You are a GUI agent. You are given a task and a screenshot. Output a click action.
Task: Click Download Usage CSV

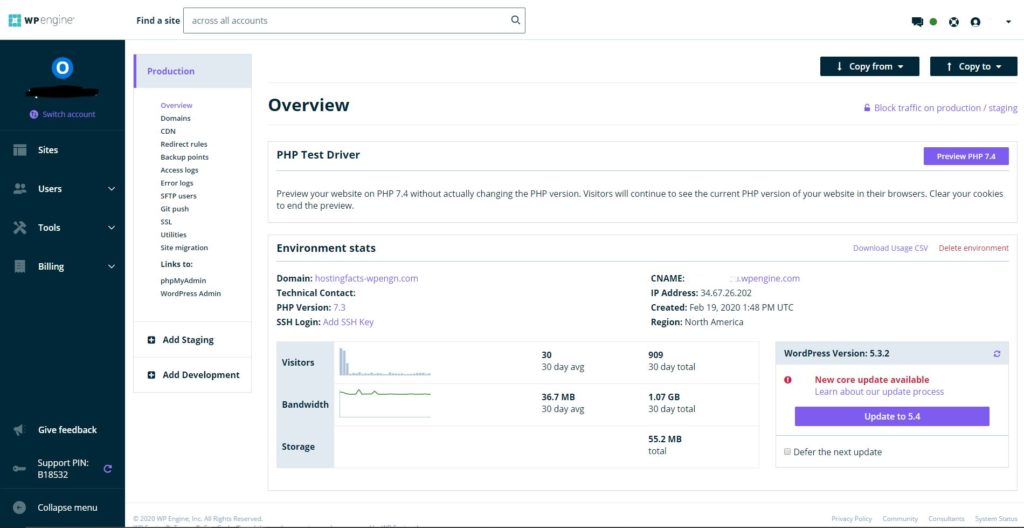(890, 248)
